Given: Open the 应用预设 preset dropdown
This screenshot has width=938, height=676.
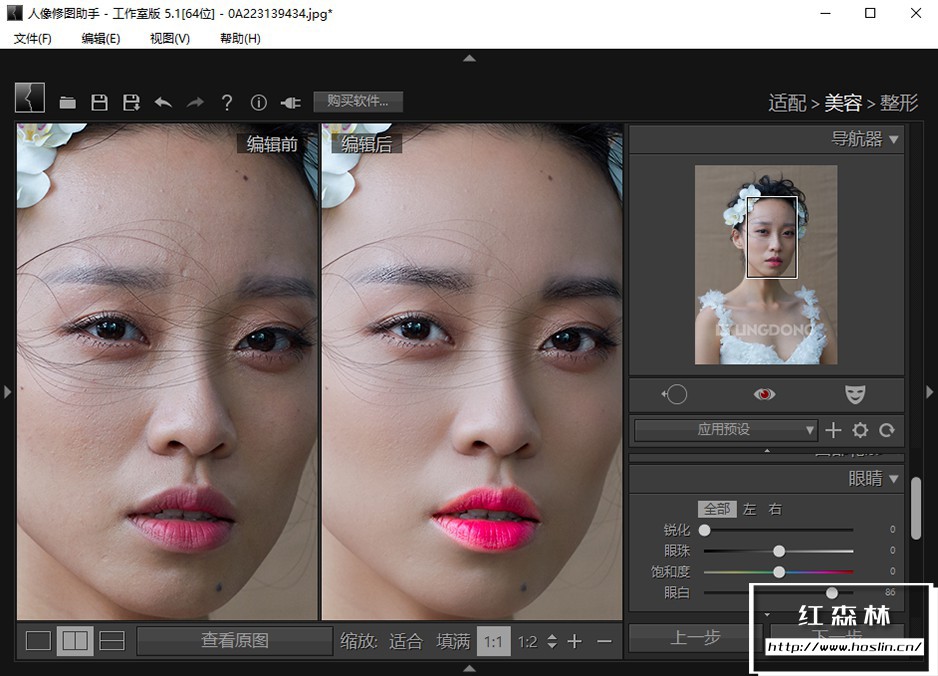Looking at the screenshot, I should 726,430.
